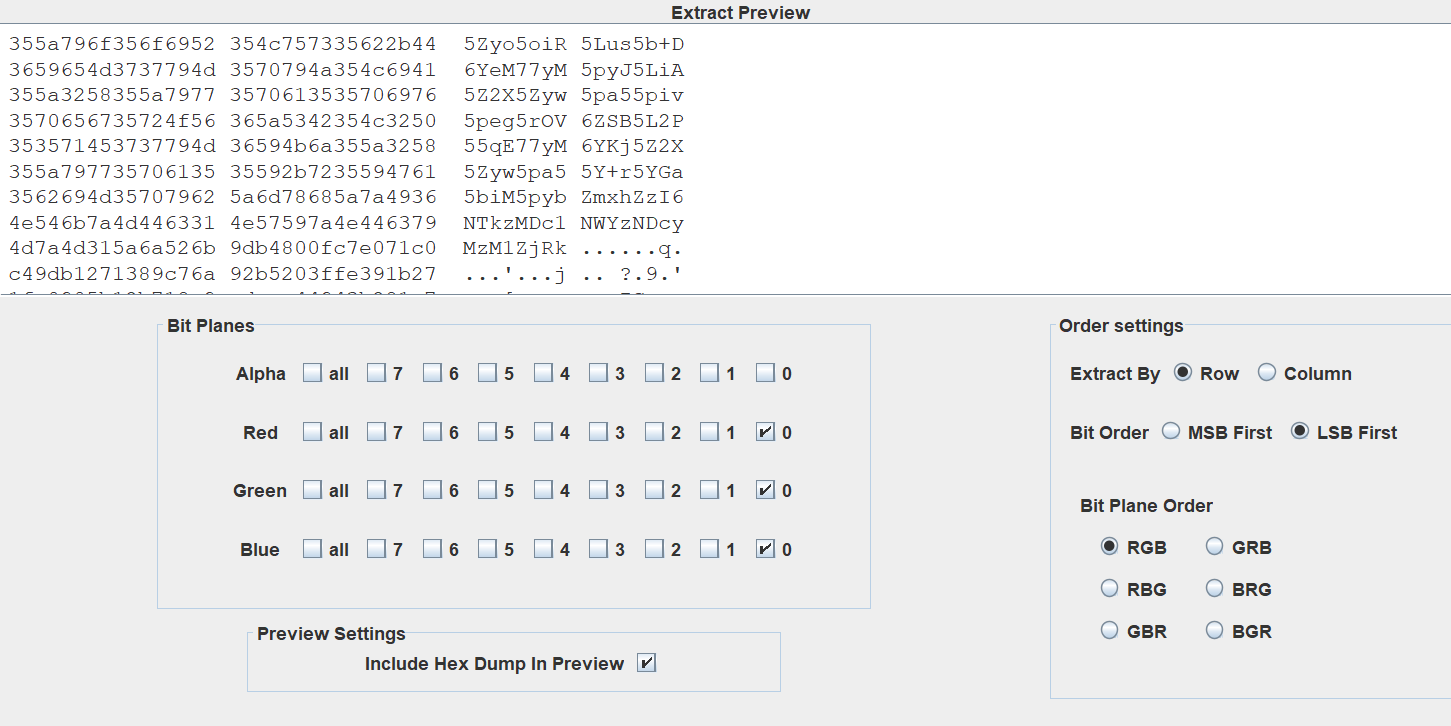Image resolution: width=1451 pixels, height=726 pixels.
Task: Select RBG bit plane order
Action: [x=1109, y=589]
